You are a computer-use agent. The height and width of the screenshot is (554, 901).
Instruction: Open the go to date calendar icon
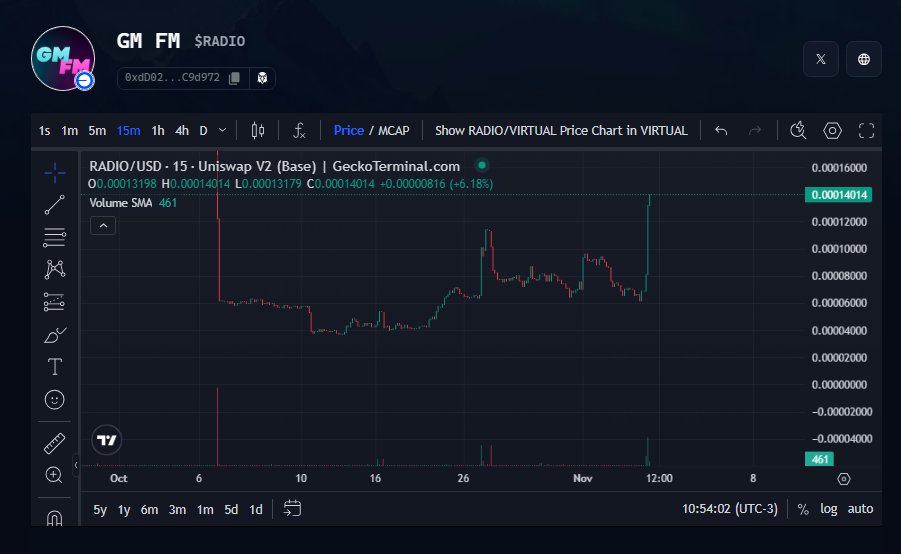click(292, 509)
